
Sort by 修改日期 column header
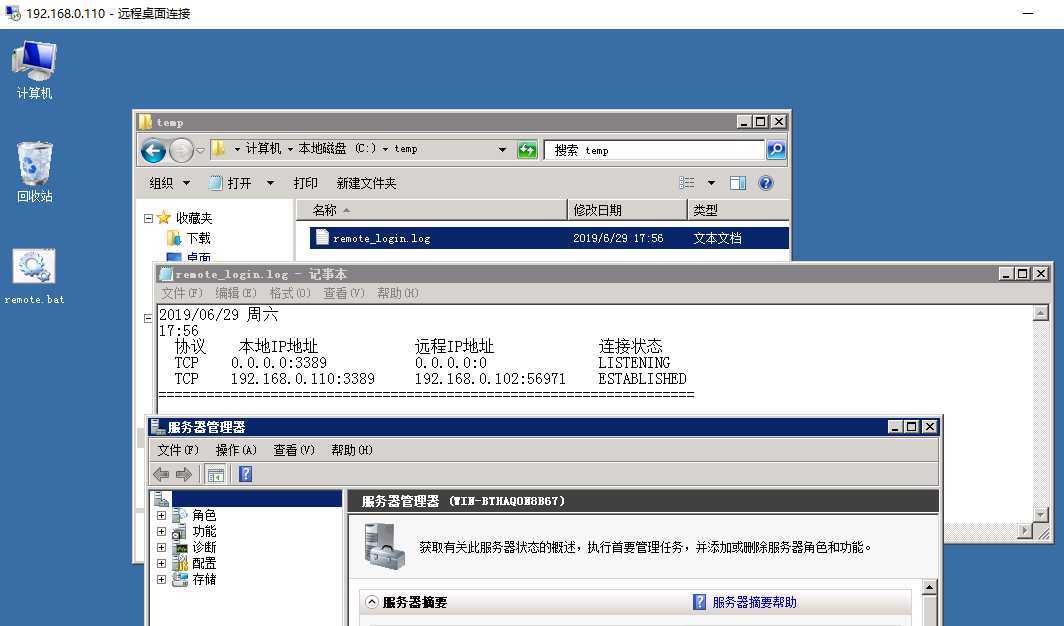[627, 210]
